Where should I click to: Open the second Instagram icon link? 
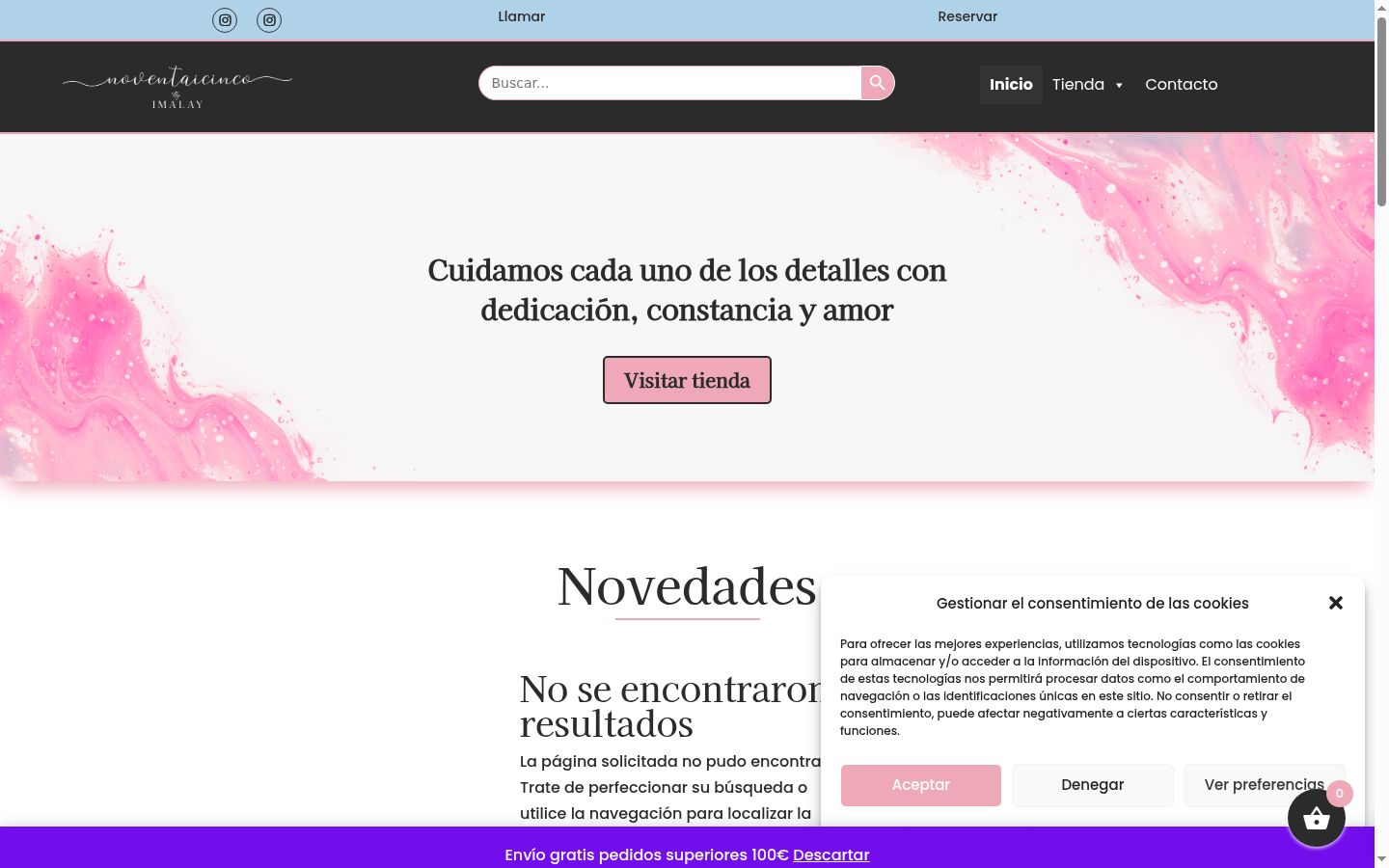click(269, 19)
